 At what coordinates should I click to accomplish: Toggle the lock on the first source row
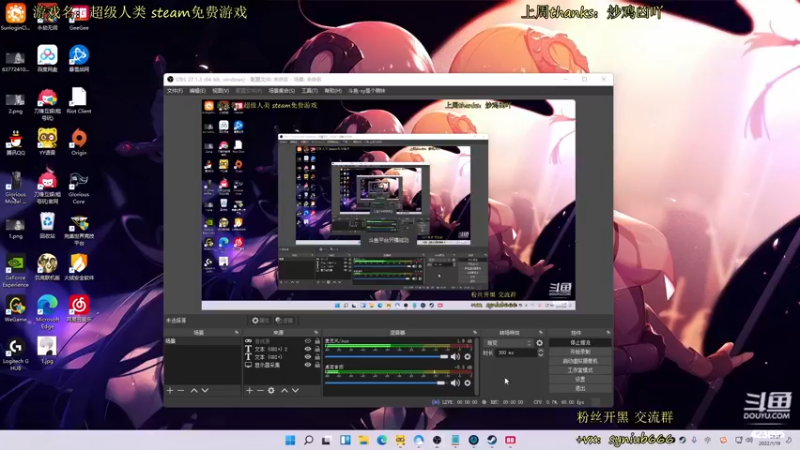point(317,341)
